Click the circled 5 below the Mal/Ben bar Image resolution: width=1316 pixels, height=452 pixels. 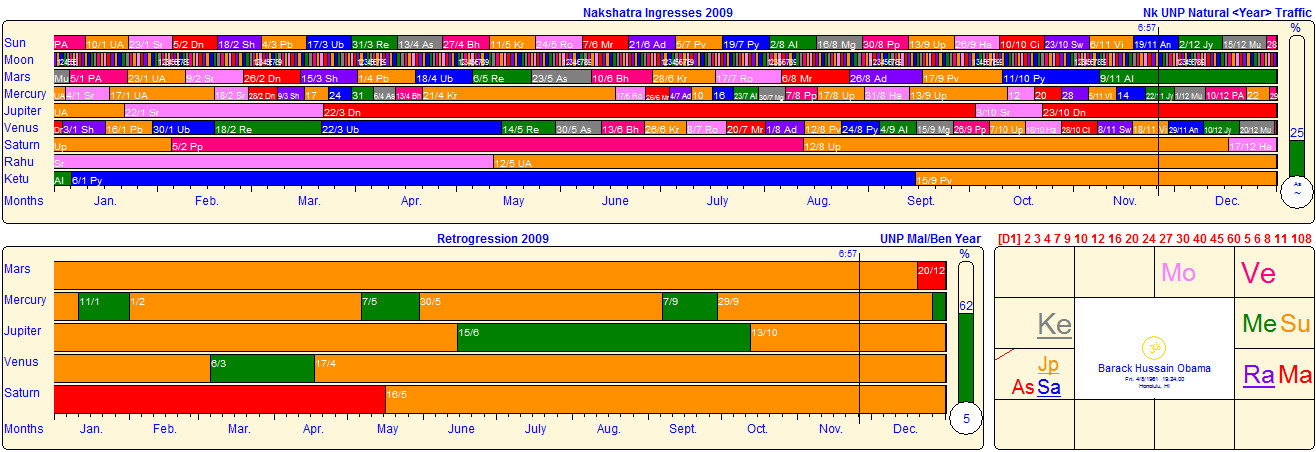click(965, 420)
